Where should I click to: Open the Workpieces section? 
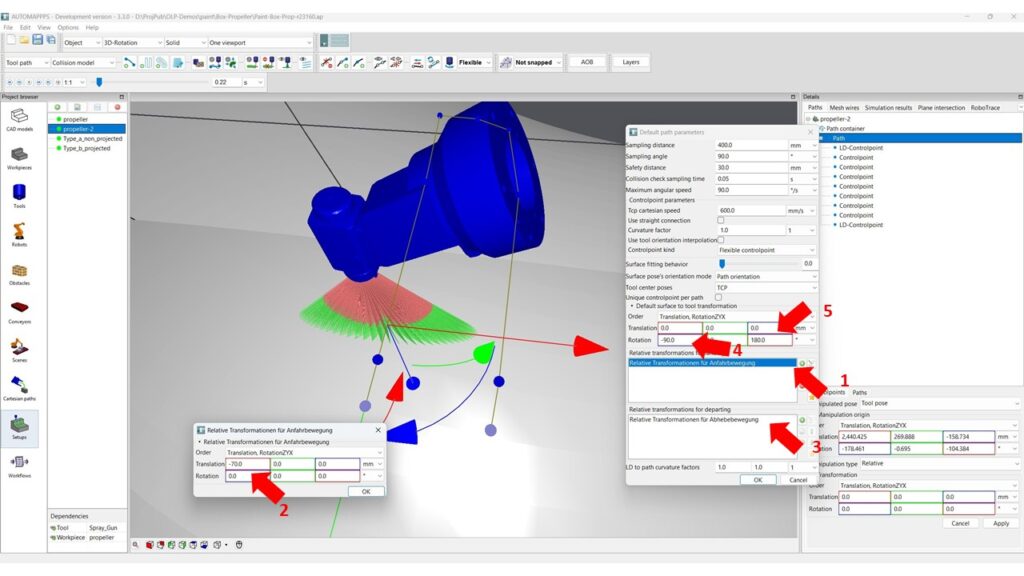pos(20,158)
